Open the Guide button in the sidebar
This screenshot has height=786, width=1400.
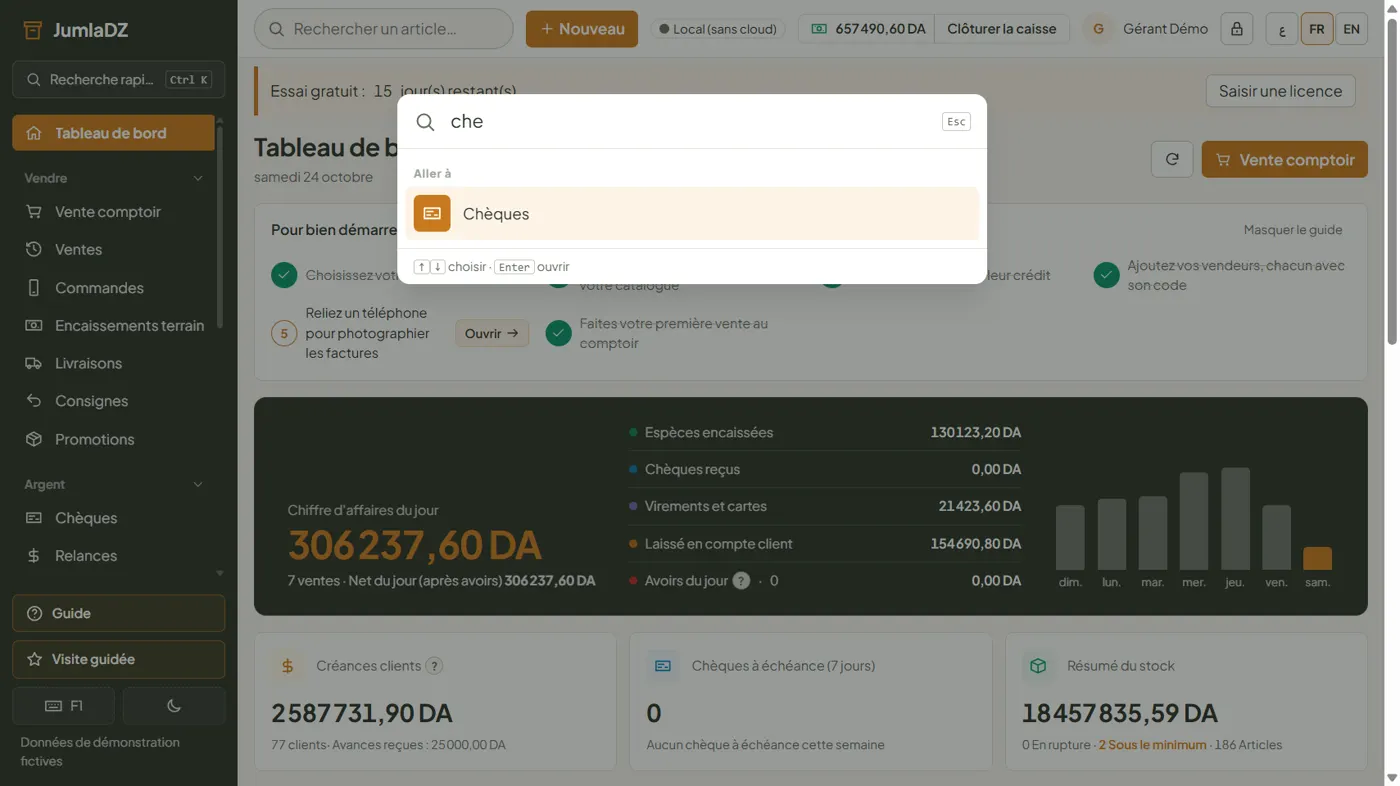119,613
